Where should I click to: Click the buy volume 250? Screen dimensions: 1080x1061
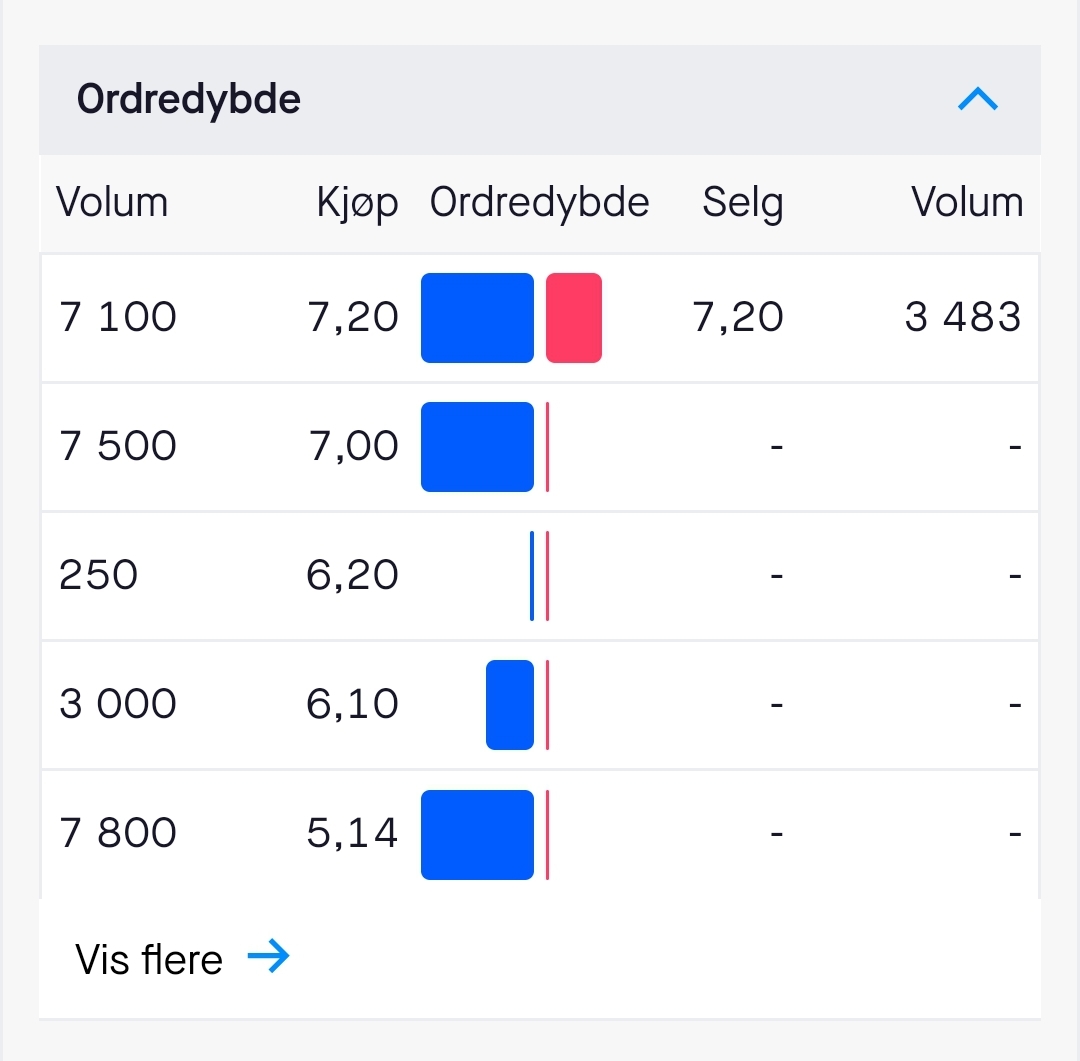(x=99, y=575)
